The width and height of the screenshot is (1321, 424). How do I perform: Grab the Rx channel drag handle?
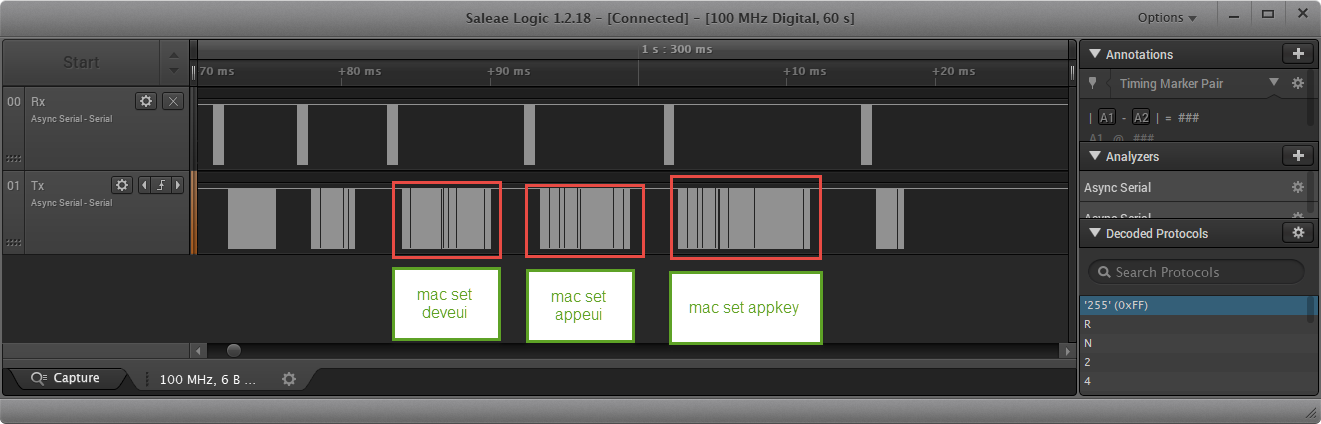13,159
